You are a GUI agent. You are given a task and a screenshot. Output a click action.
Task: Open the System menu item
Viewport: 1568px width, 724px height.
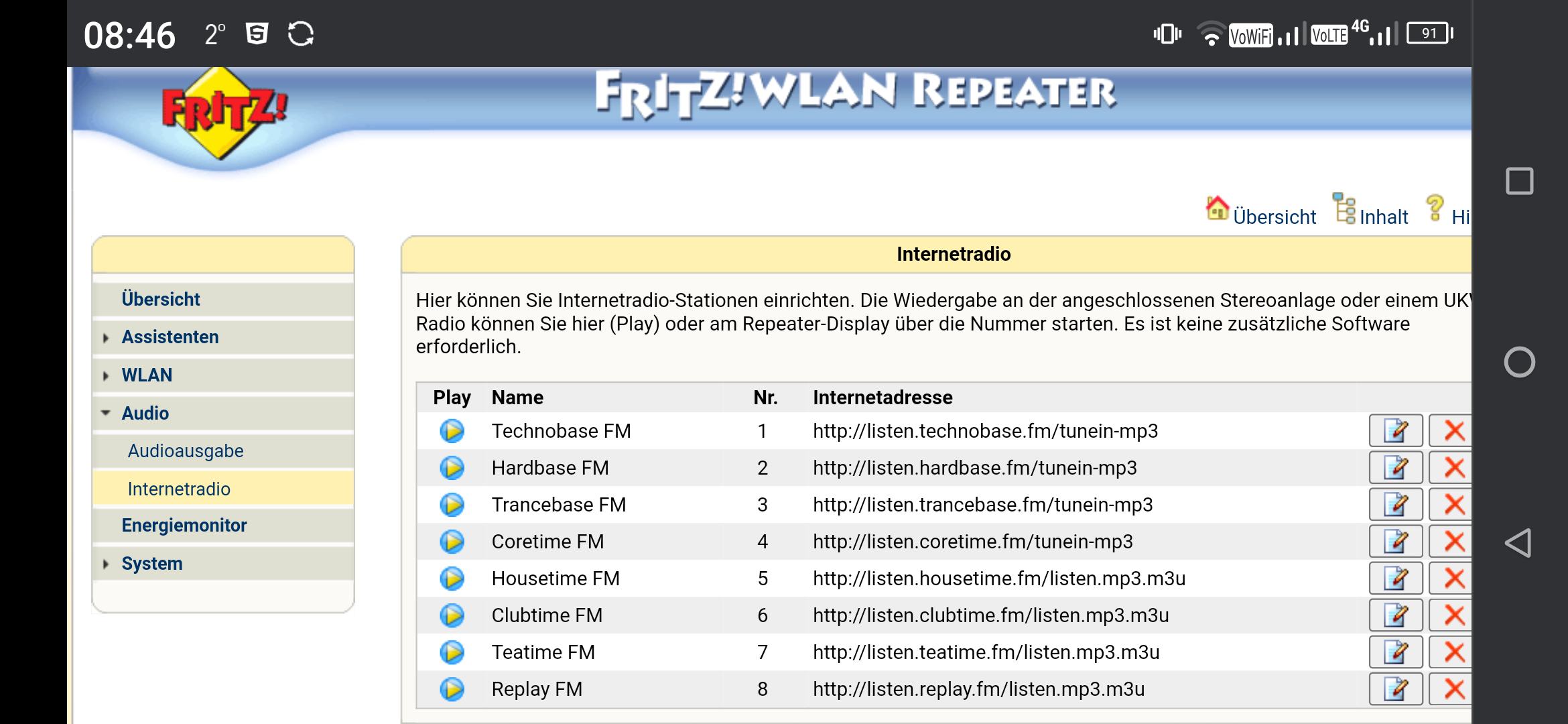[152, 564]
